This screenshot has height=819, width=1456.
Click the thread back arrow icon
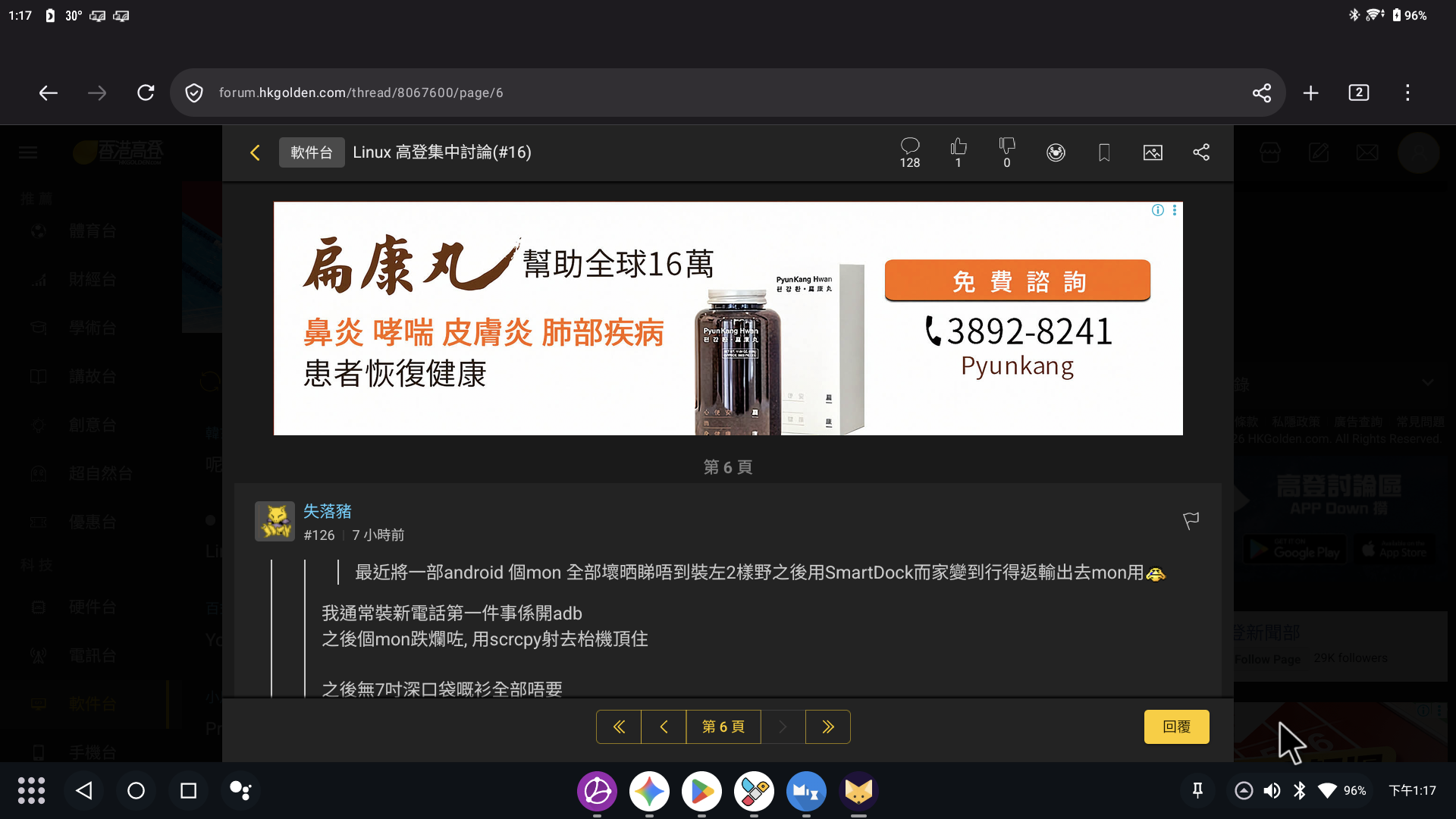click(x=255, y=152)
